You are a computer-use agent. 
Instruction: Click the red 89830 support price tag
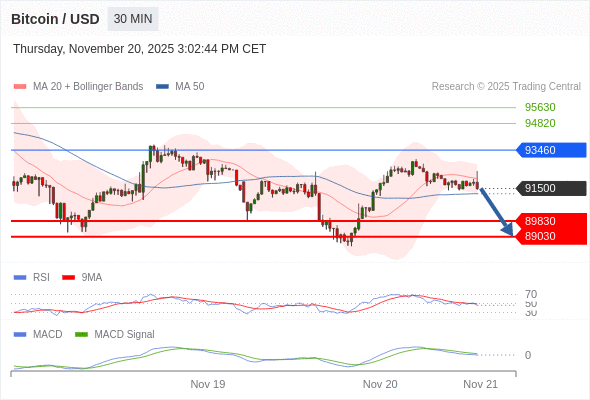point(551,221)
